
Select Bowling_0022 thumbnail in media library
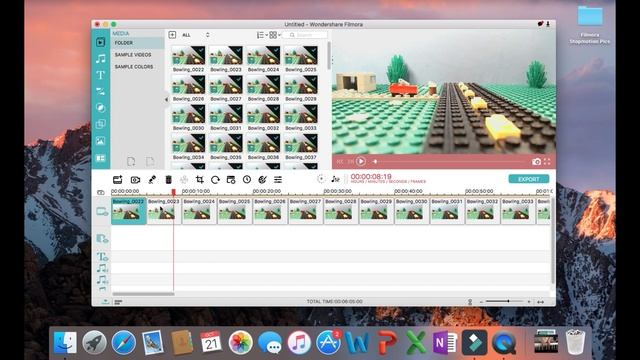click(188, 56)
